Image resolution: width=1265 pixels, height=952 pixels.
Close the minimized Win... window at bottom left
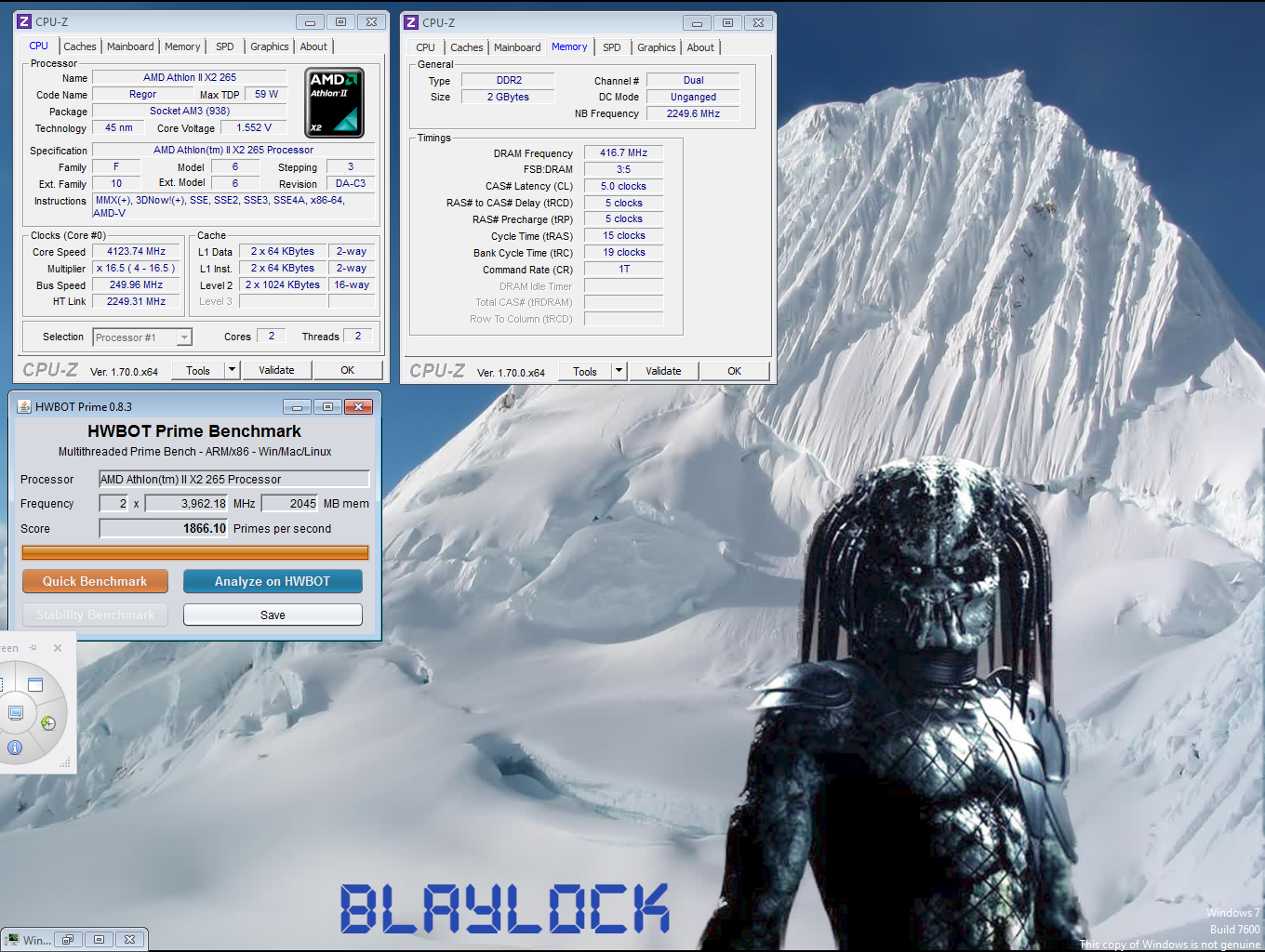pos(130,940)
